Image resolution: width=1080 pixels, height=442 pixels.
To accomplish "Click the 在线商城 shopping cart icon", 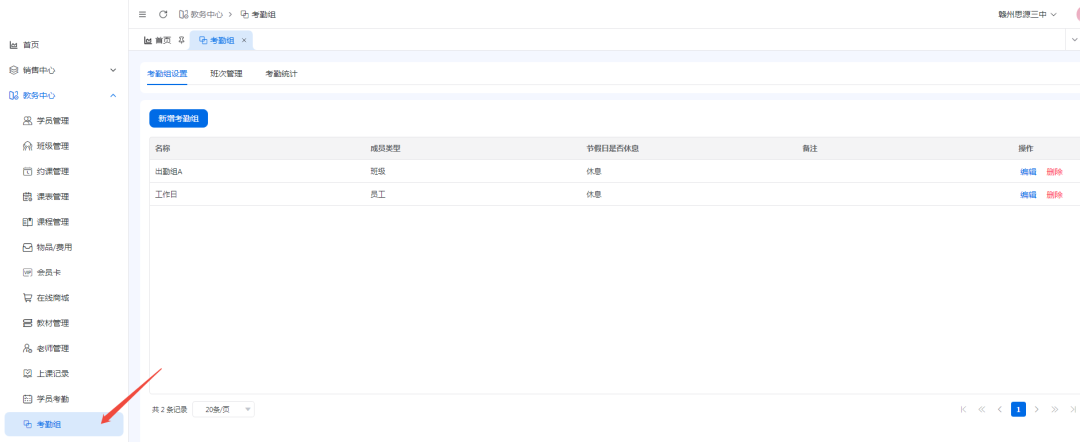I will point(28,298).
